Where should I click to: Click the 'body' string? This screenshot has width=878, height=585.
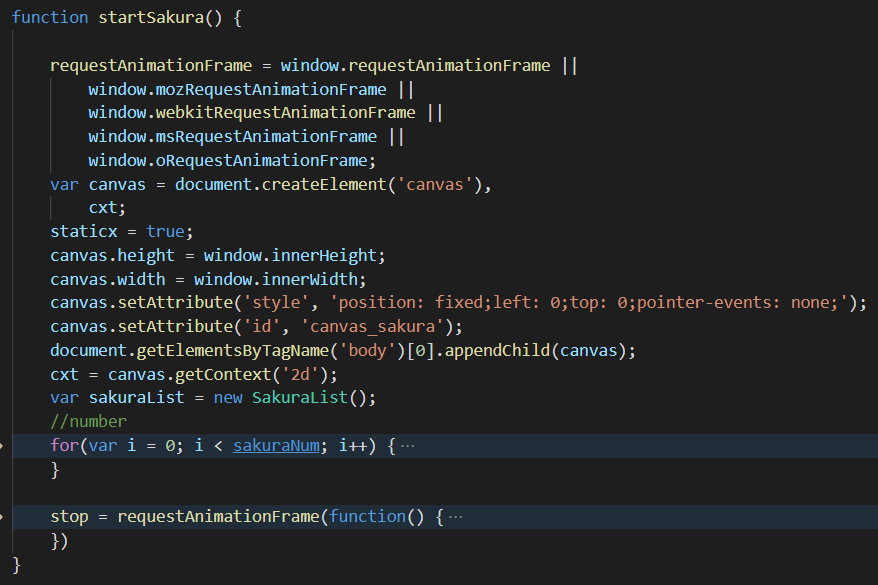(368, 351)
